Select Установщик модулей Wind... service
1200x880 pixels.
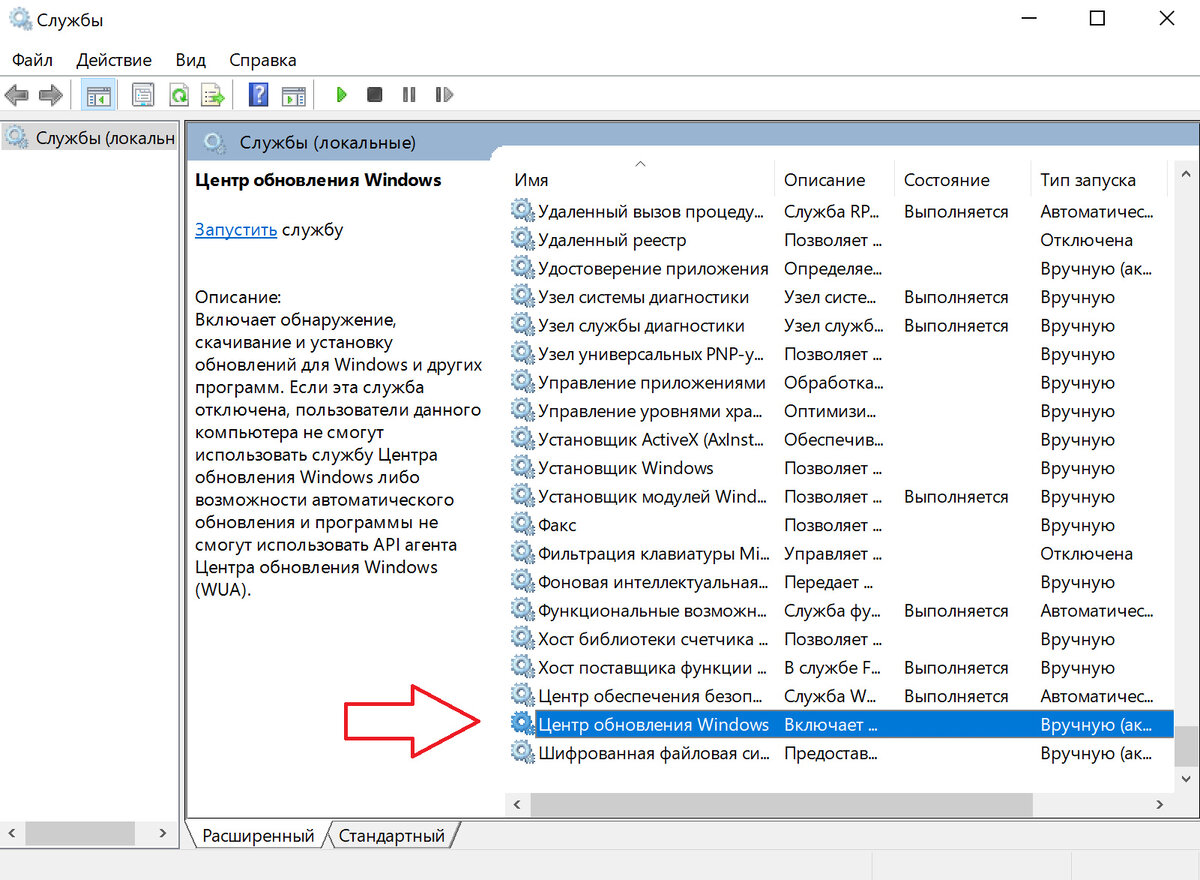(x=653, y=496)
